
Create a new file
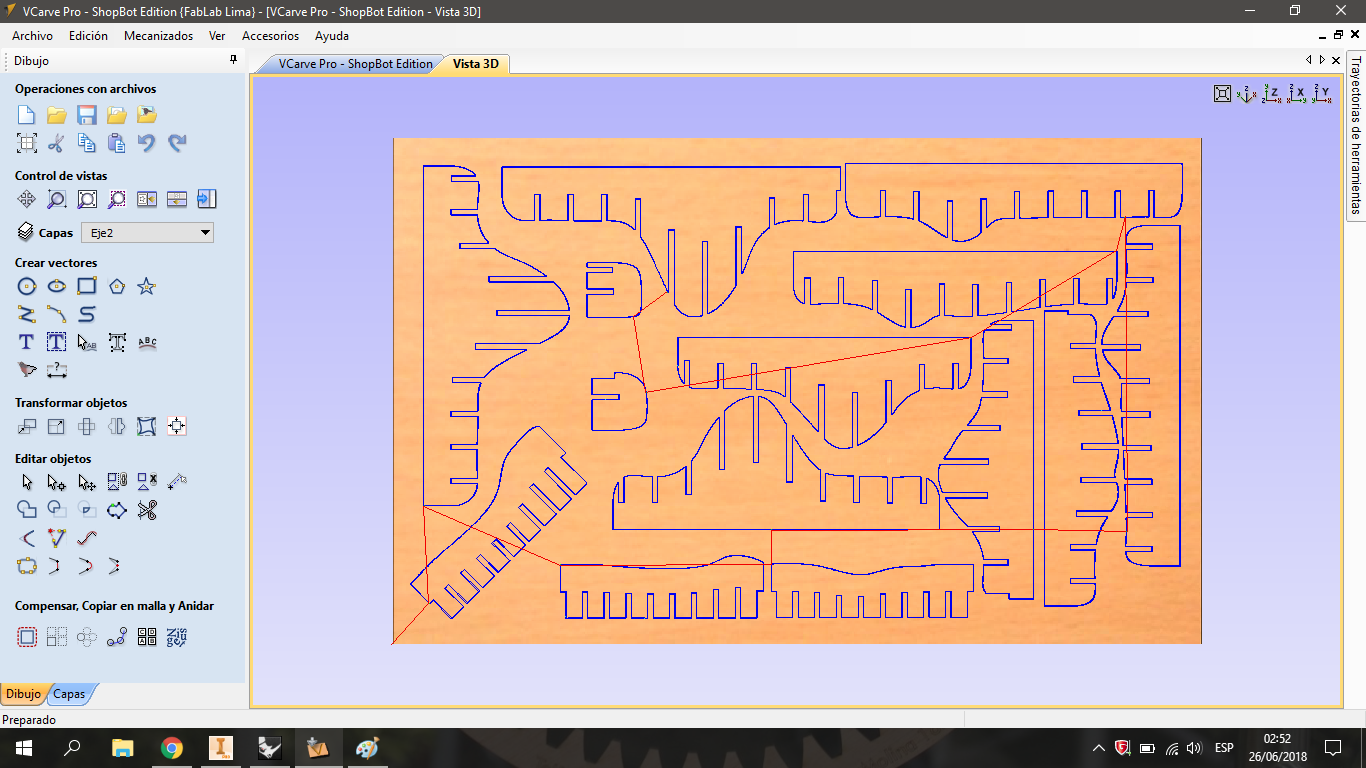27,114
